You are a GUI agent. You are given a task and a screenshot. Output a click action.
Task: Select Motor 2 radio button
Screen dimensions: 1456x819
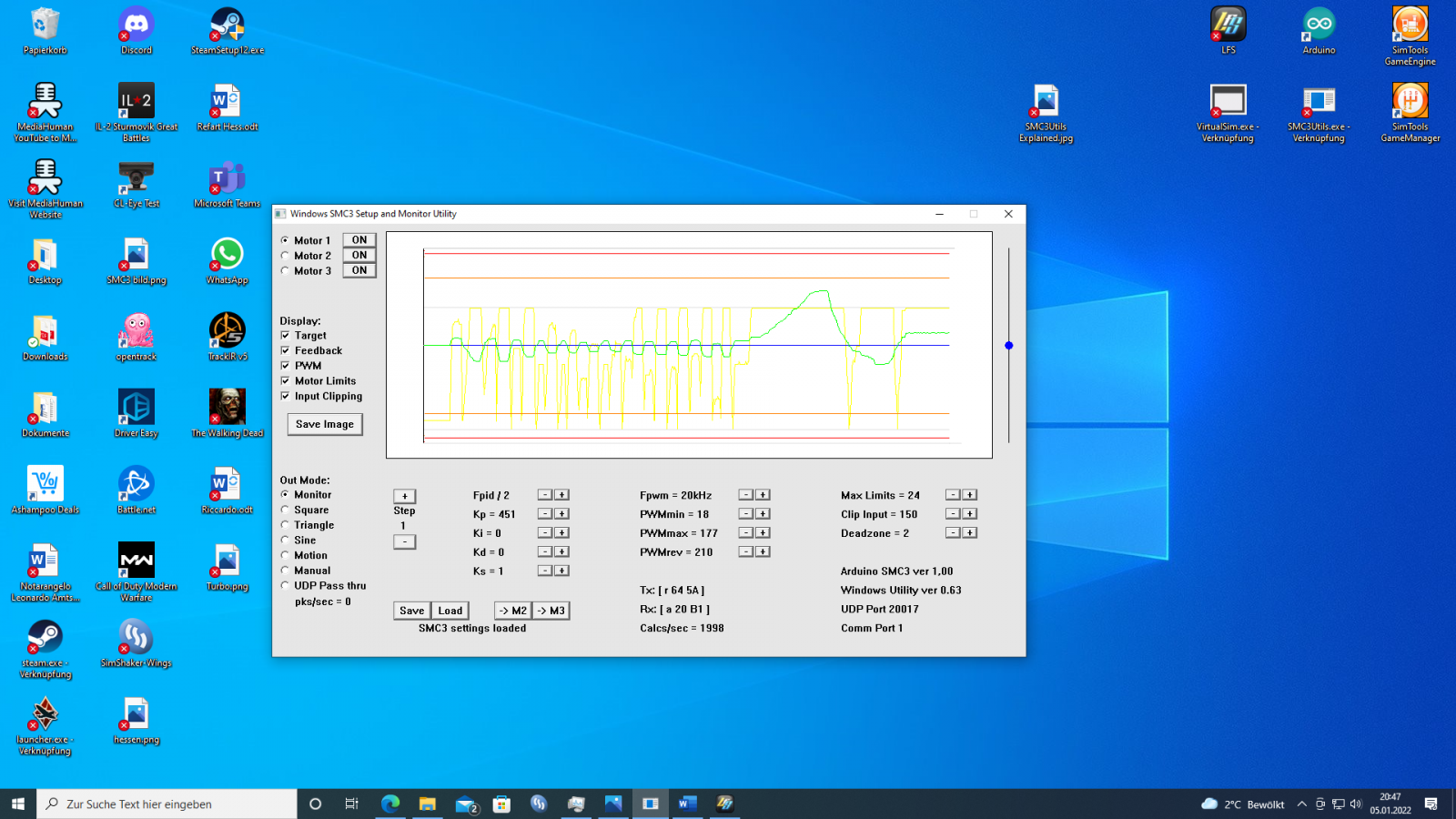click(285, 256)
